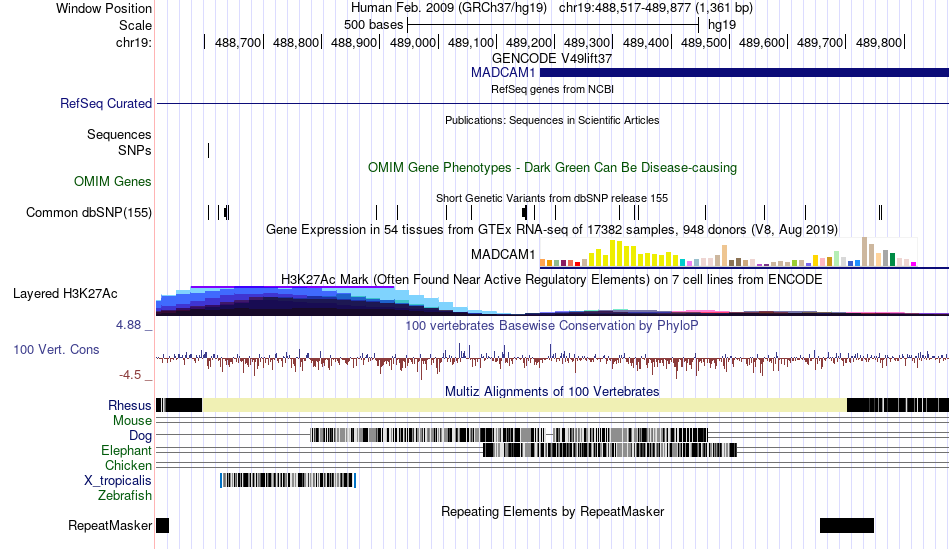
Task: Select the Zebrafish alignment row label
Action: click(x=125, y=496)
